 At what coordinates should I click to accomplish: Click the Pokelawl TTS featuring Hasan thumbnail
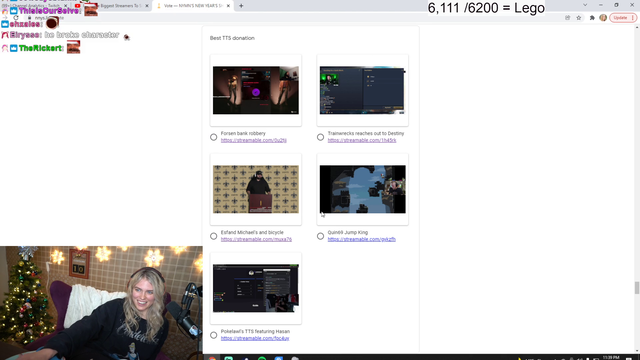(x=256, y=288)
